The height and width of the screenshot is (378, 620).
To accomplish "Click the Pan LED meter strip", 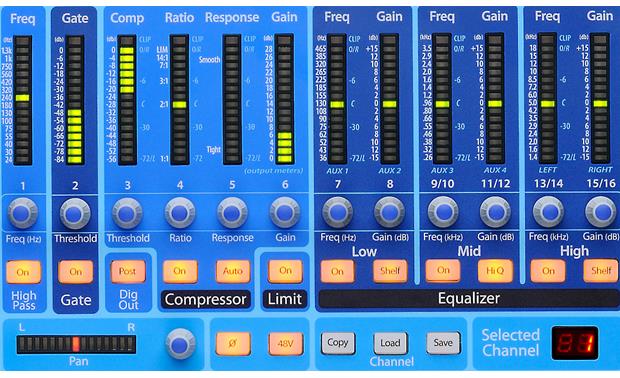I will pyautogui.click(x=76, y=344).
